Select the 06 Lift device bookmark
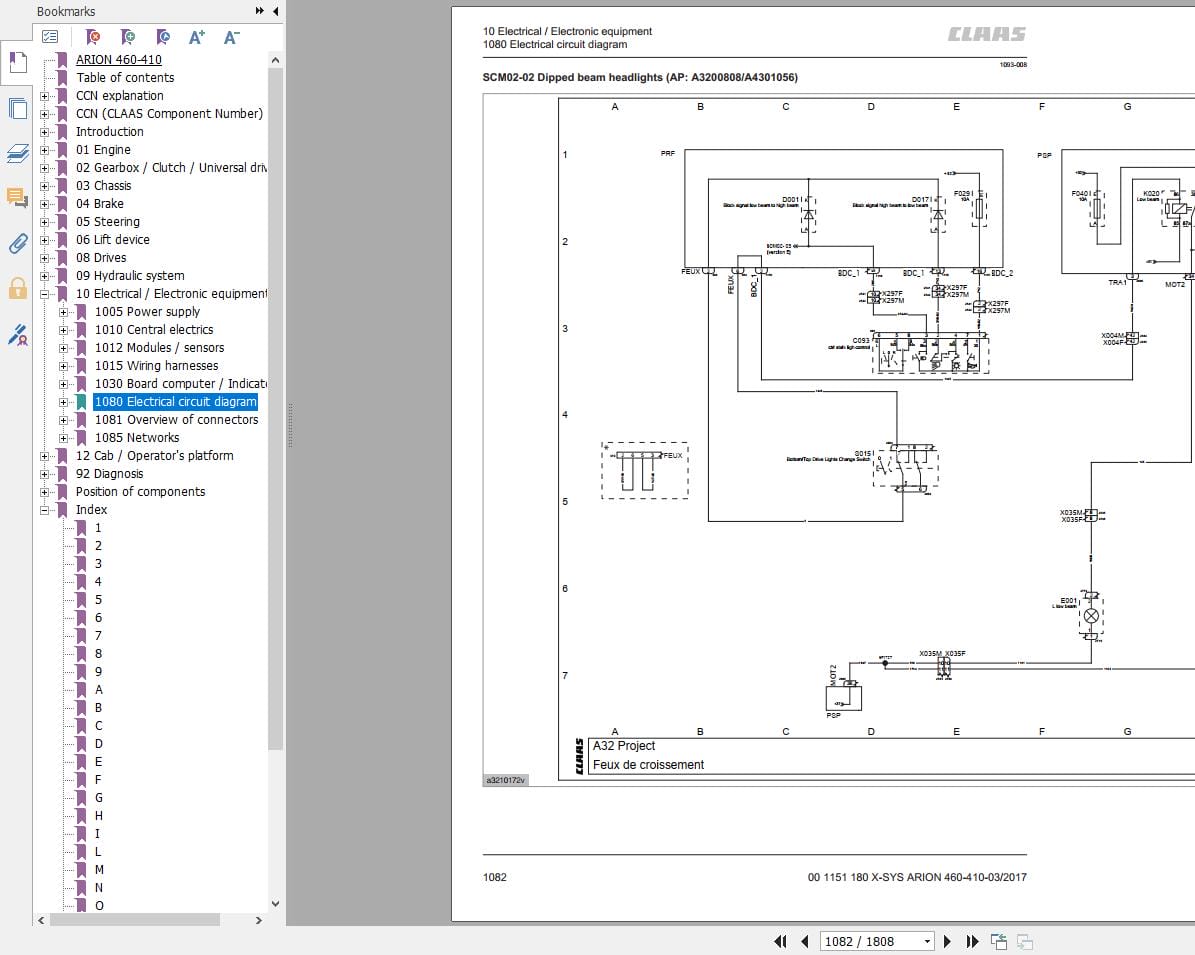The image size is (1195, 955). 113,240
